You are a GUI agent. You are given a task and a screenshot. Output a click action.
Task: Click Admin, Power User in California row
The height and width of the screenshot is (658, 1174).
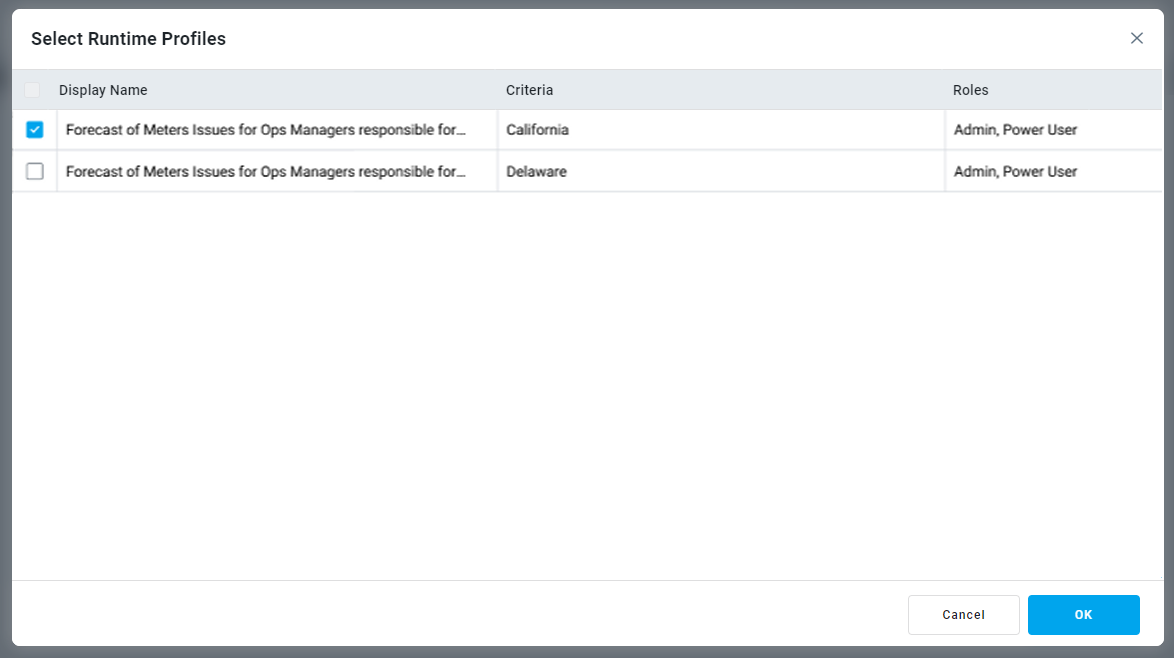pyautogui.click(x=1015, y=130)
